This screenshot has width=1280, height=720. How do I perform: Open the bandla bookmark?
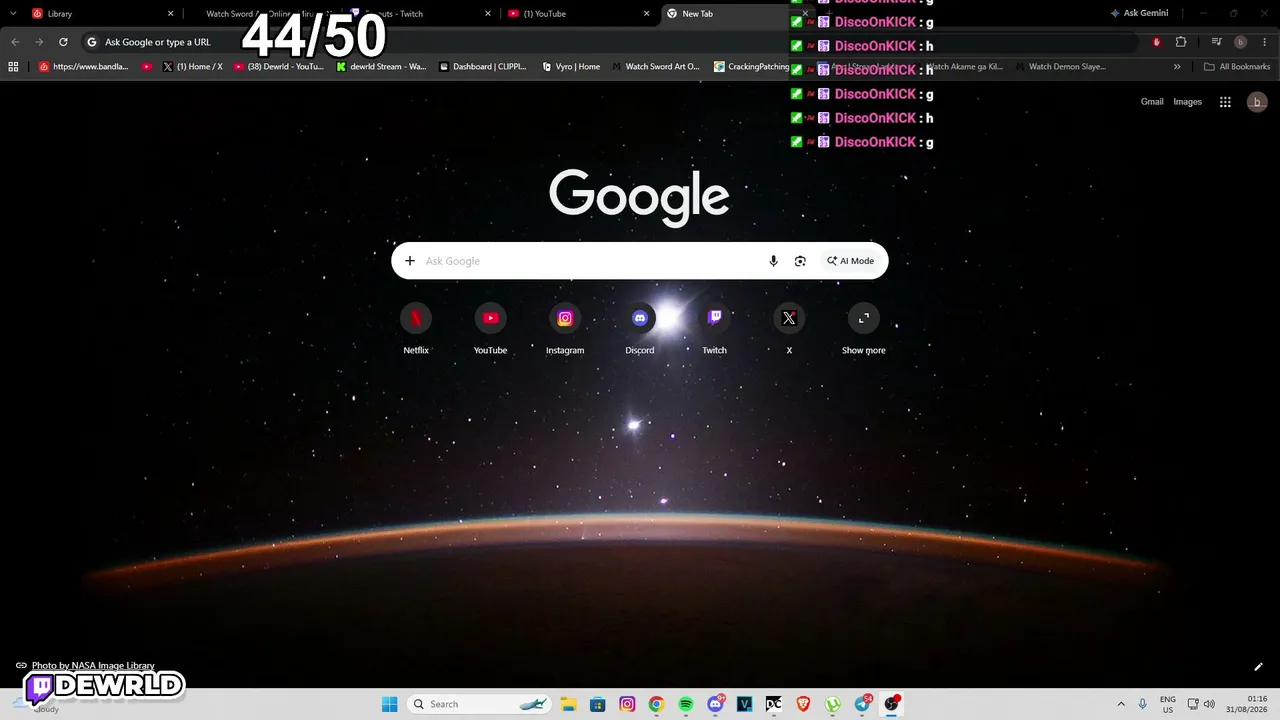pos(84,67)
